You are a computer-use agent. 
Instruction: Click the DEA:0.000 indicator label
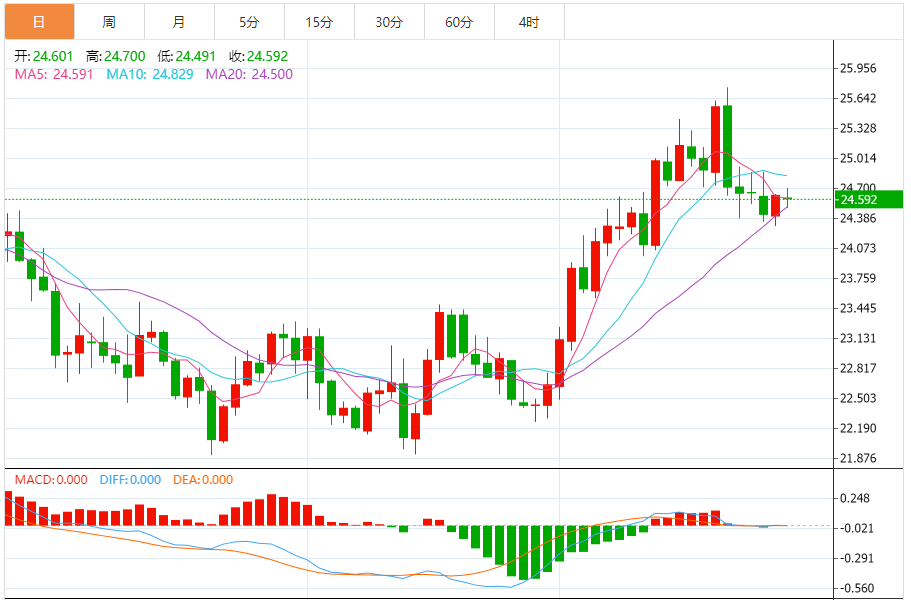(x=203, y=480)
